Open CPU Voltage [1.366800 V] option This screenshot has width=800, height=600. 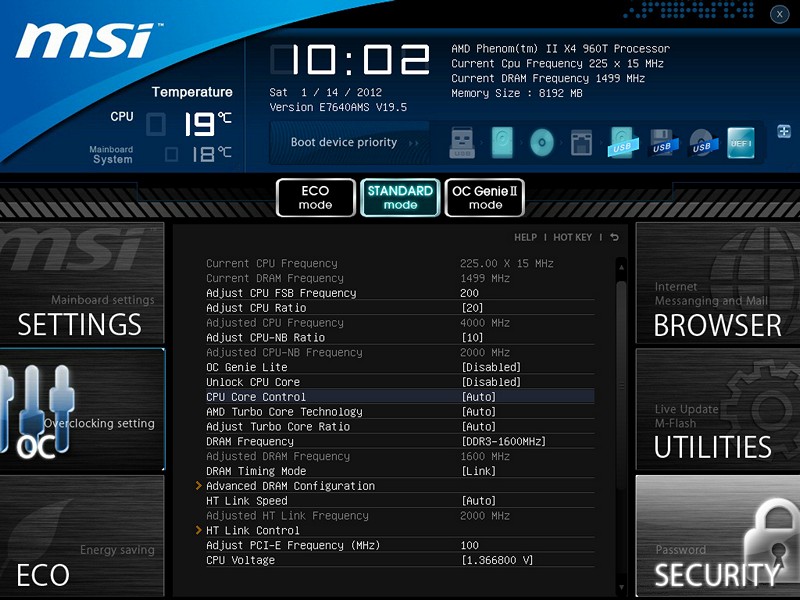coord(497,560)
